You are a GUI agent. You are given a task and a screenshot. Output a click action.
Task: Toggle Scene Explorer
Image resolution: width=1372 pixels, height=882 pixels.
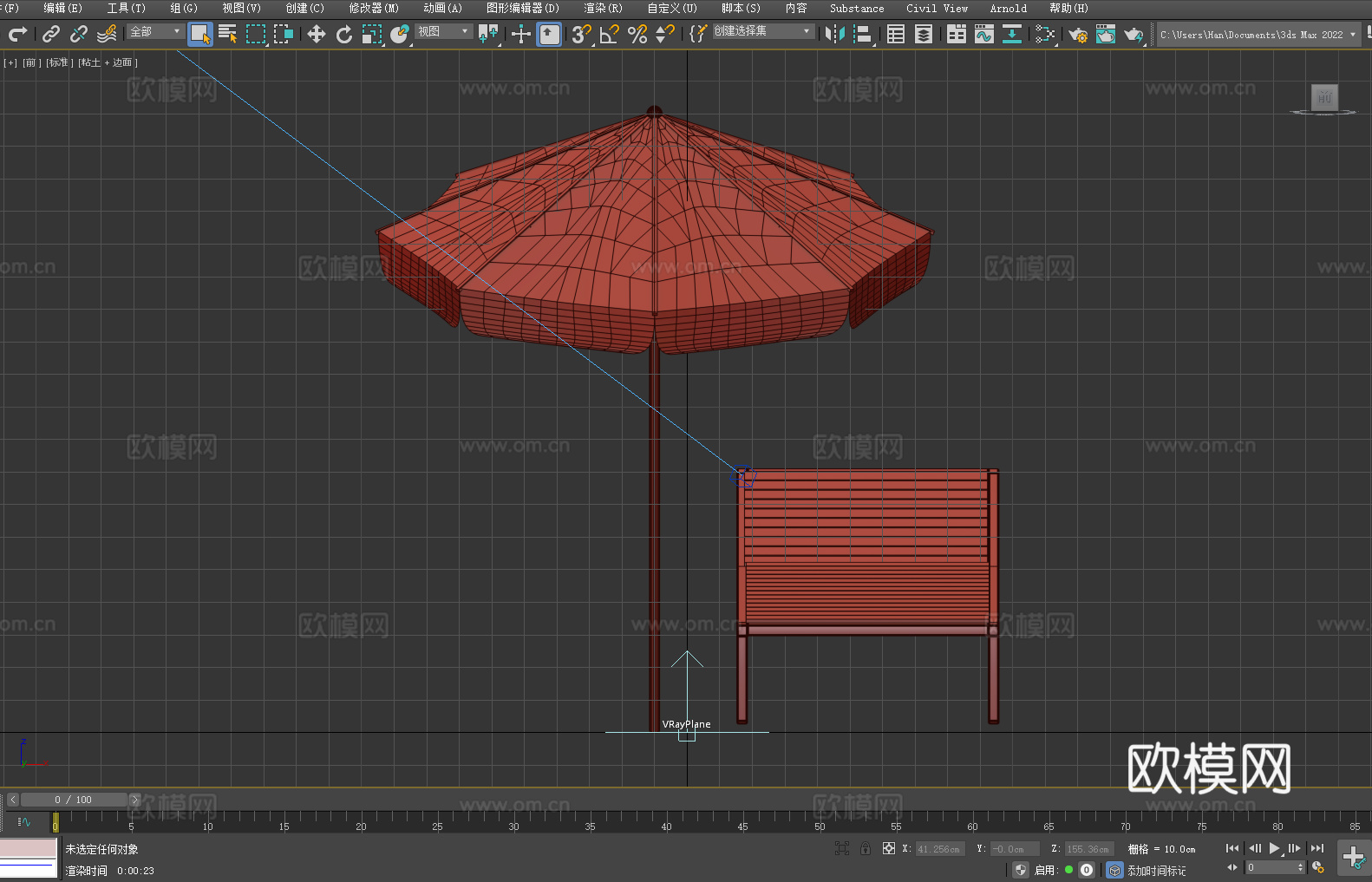click(x=896, y=34)
